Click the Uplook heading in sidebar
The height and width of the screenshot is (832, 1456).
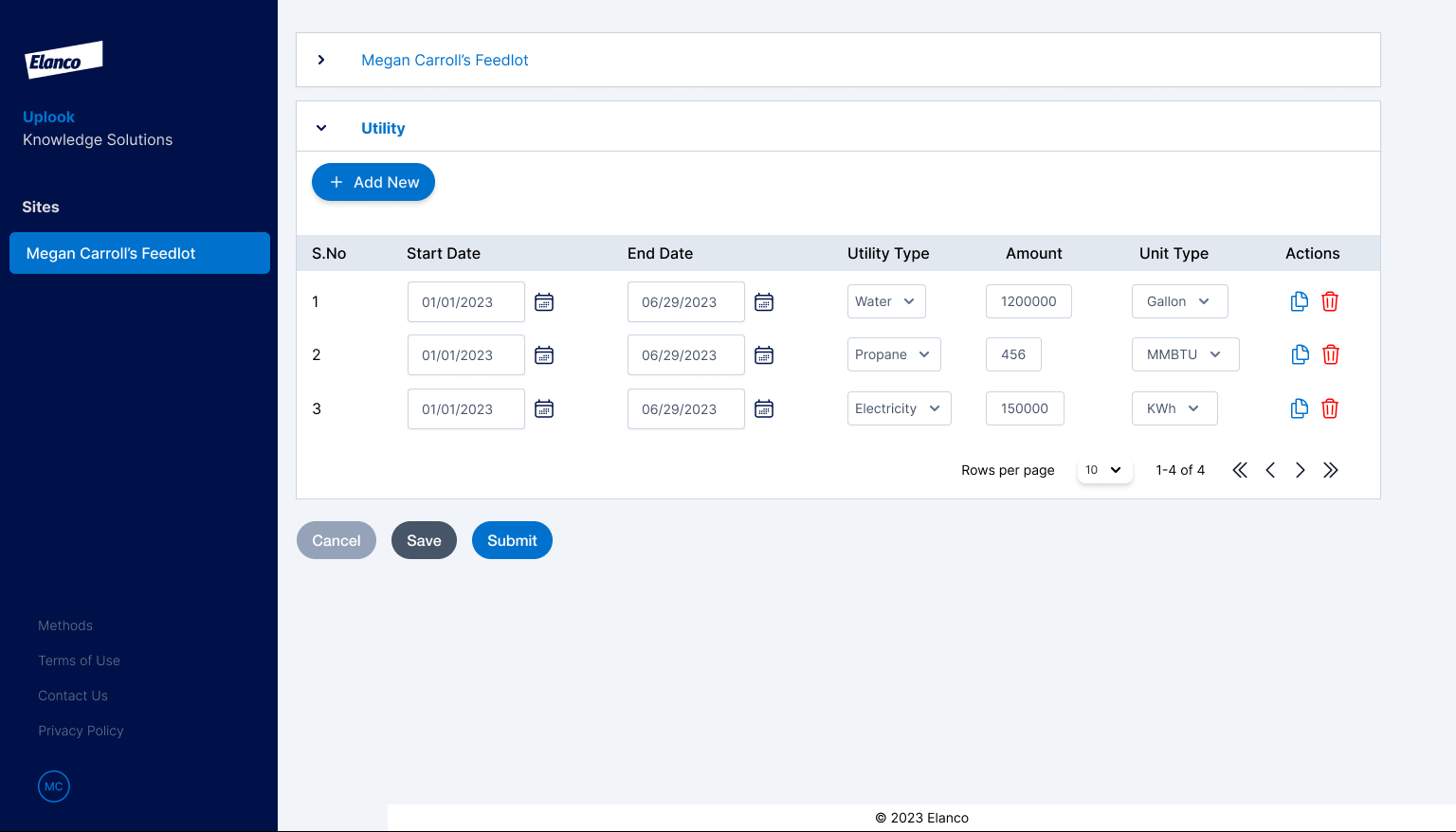coord(48,117)
